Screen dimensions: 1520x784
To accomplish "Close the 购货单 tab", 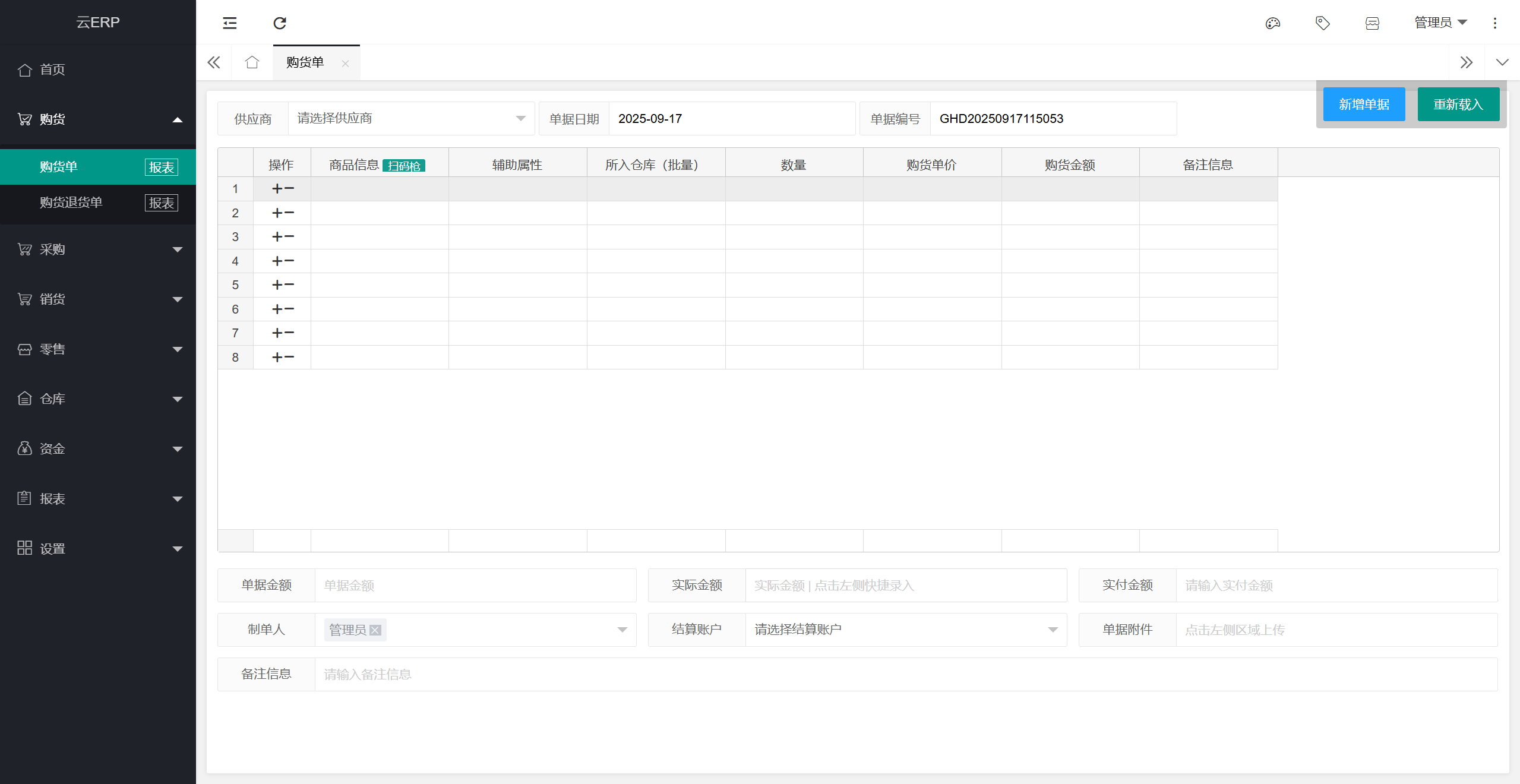I will [x=345, y=64].
